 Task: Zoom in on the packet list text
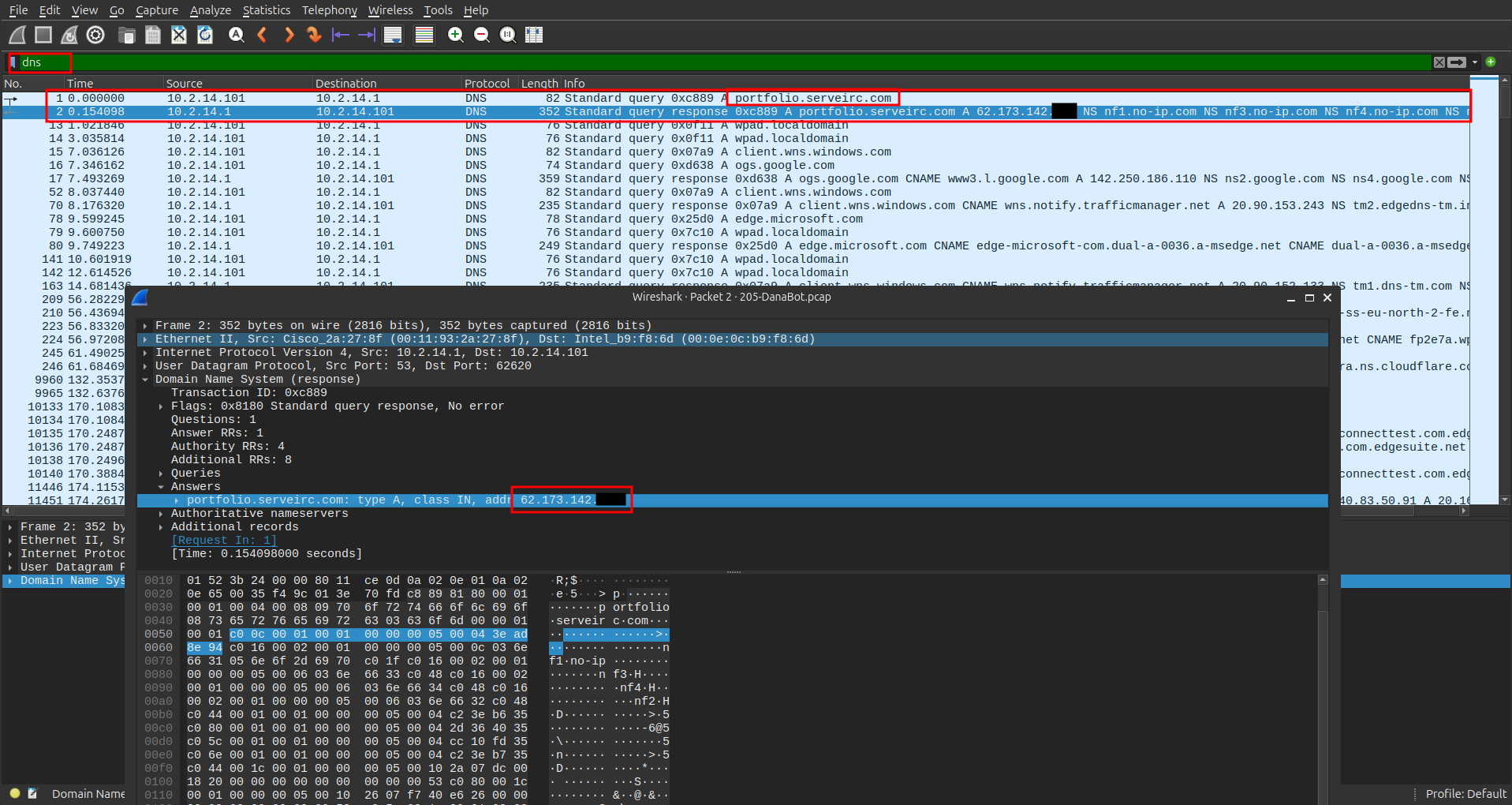click(x=455, y=35)
